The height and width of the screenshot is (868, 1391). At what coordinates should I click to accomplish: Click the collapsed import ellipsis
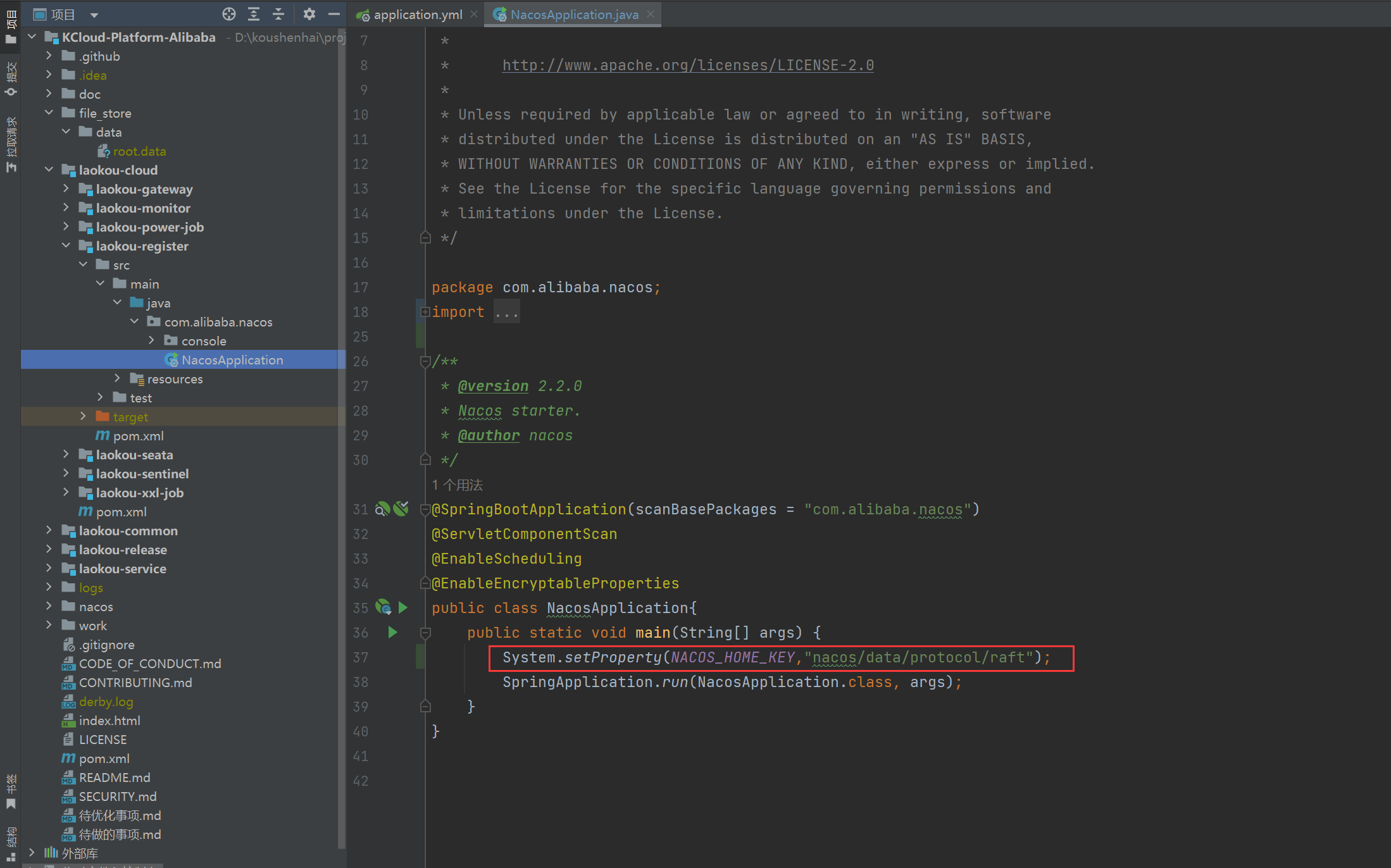(507, 313)
